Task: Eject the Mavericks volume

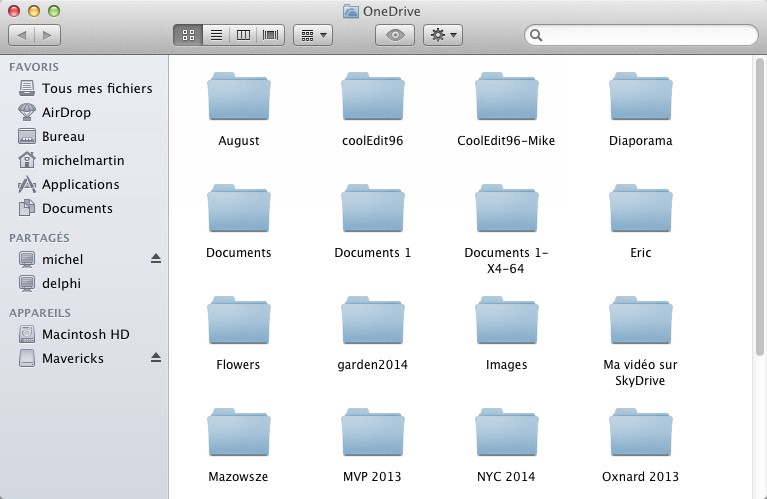Action: click(x=155, y=358)
